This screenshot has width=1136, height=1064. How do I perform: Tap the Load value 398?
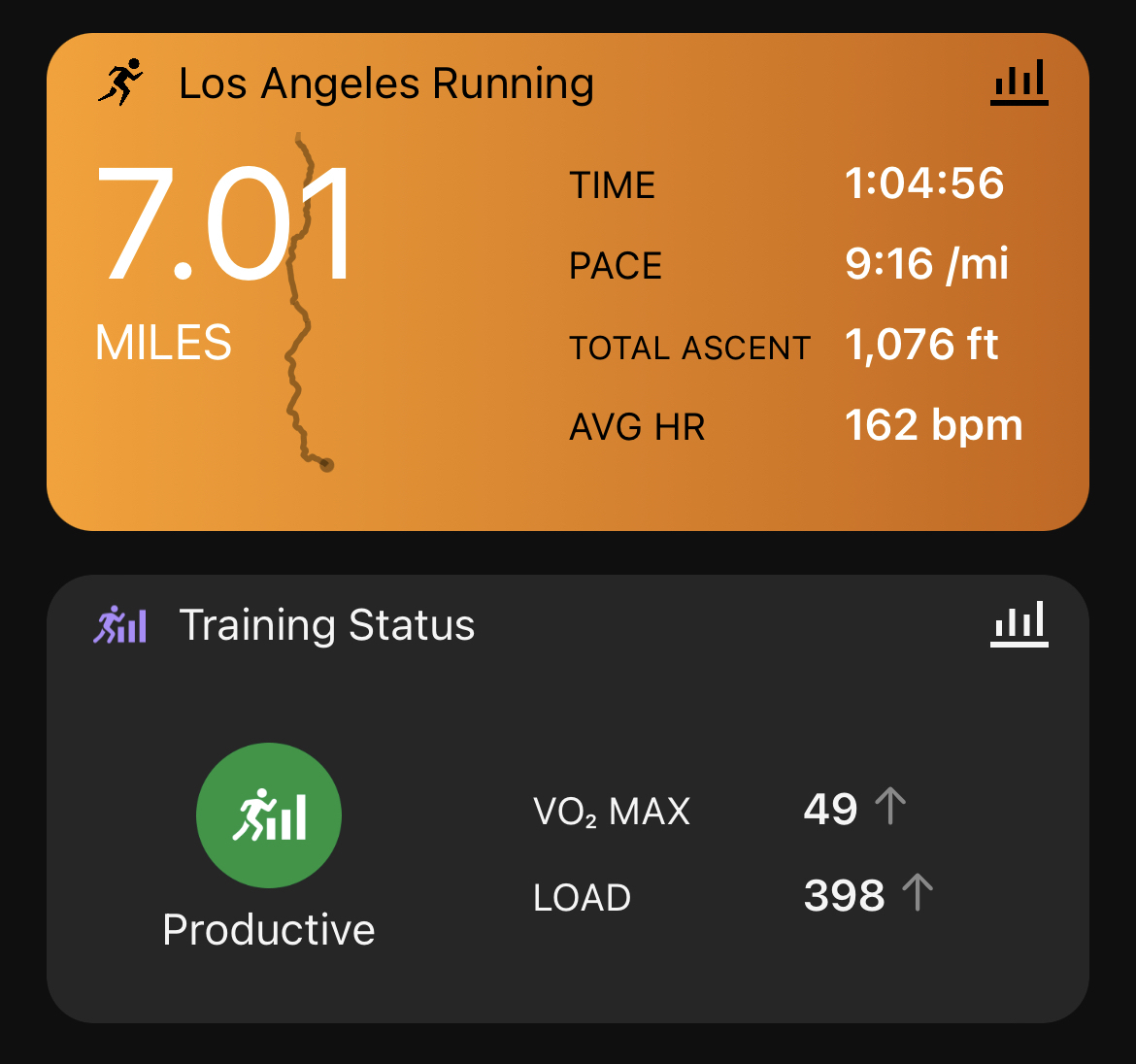[x=844, y=896]
